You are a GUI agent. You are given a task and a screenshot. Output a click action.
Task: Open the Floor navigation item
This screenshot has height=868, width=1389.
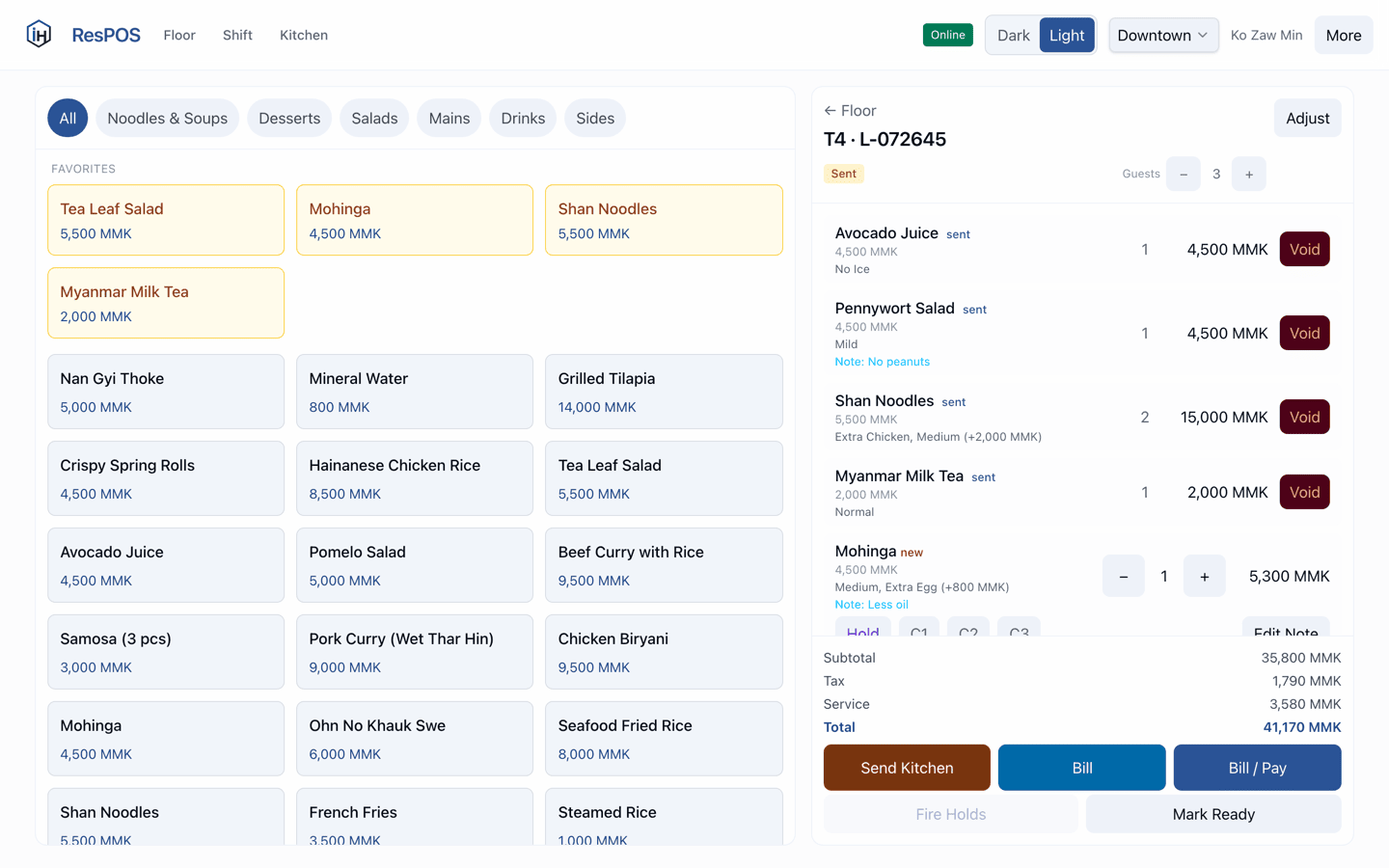[179, 36]
